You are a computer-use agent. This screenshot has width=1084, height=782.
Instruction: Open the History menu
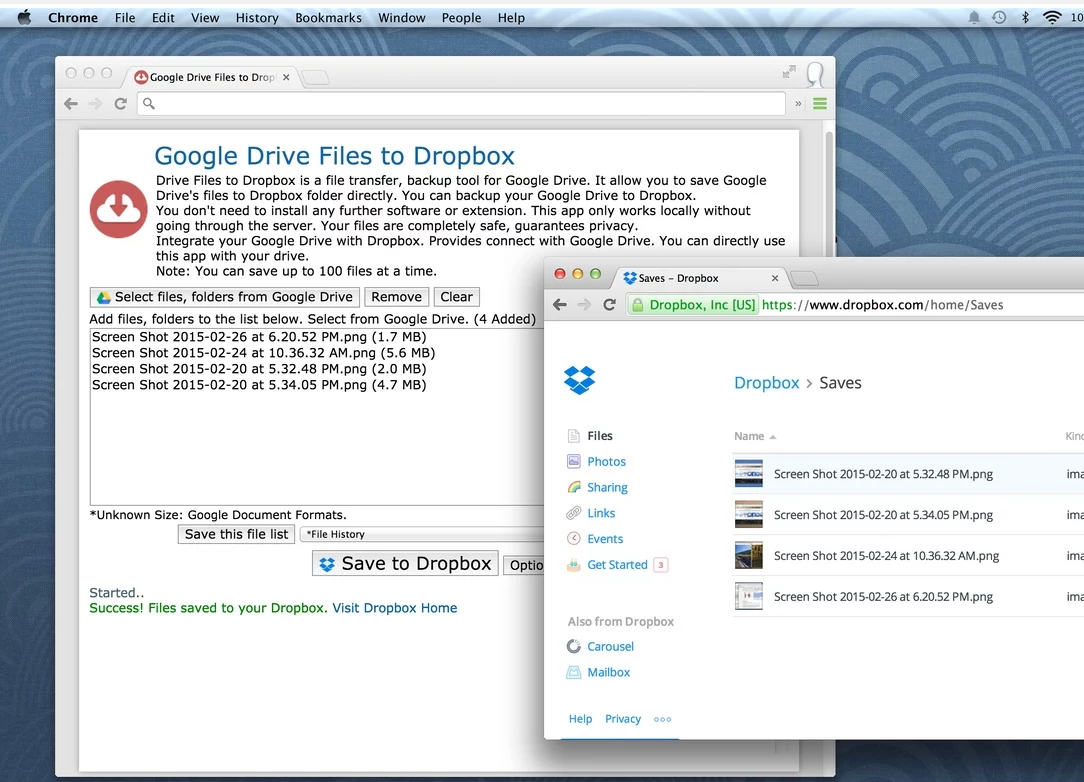pos(256,17)
